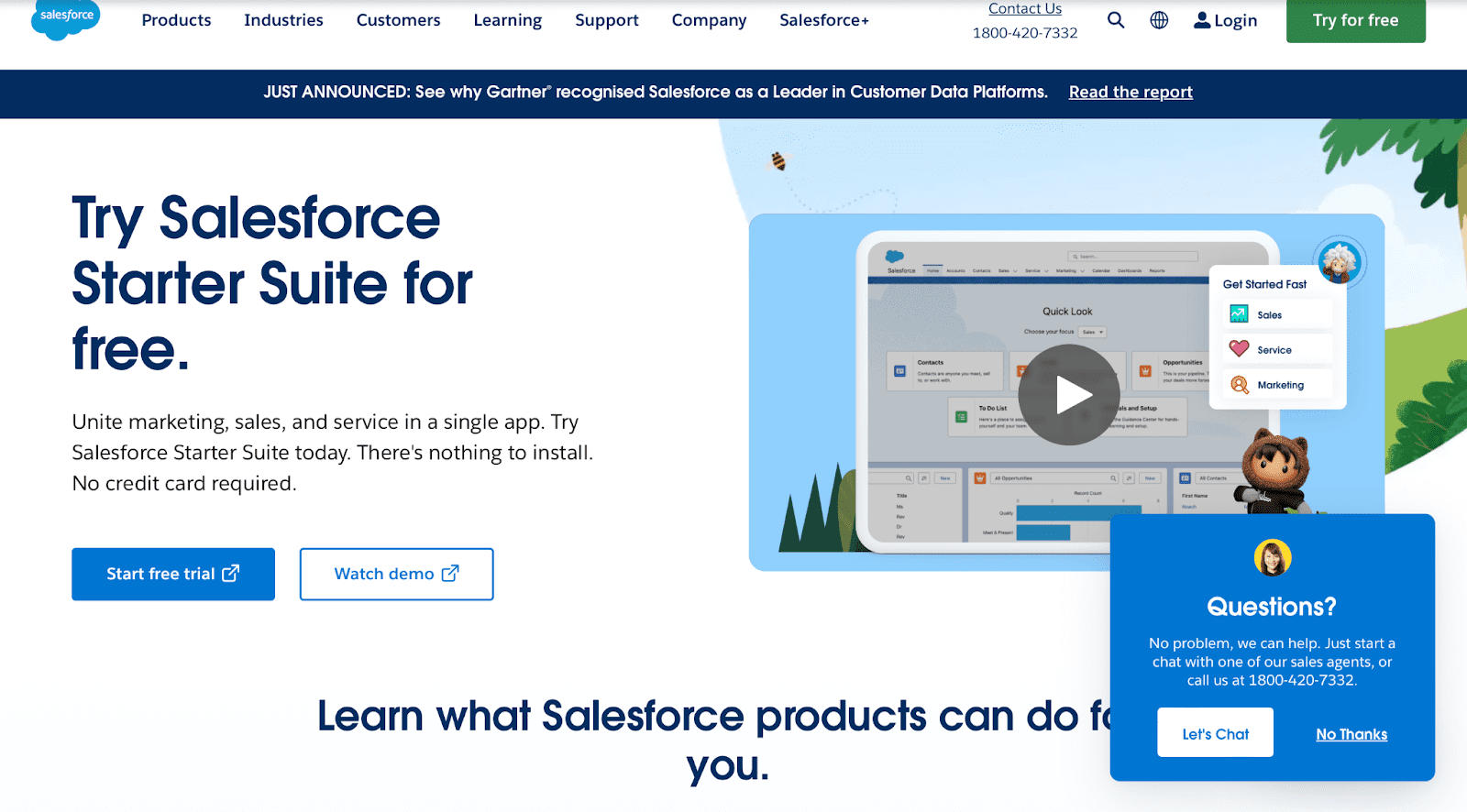Click the Questions? chat heading
This screenshot has height=812, width=1467.
(x=1272, y=607)
